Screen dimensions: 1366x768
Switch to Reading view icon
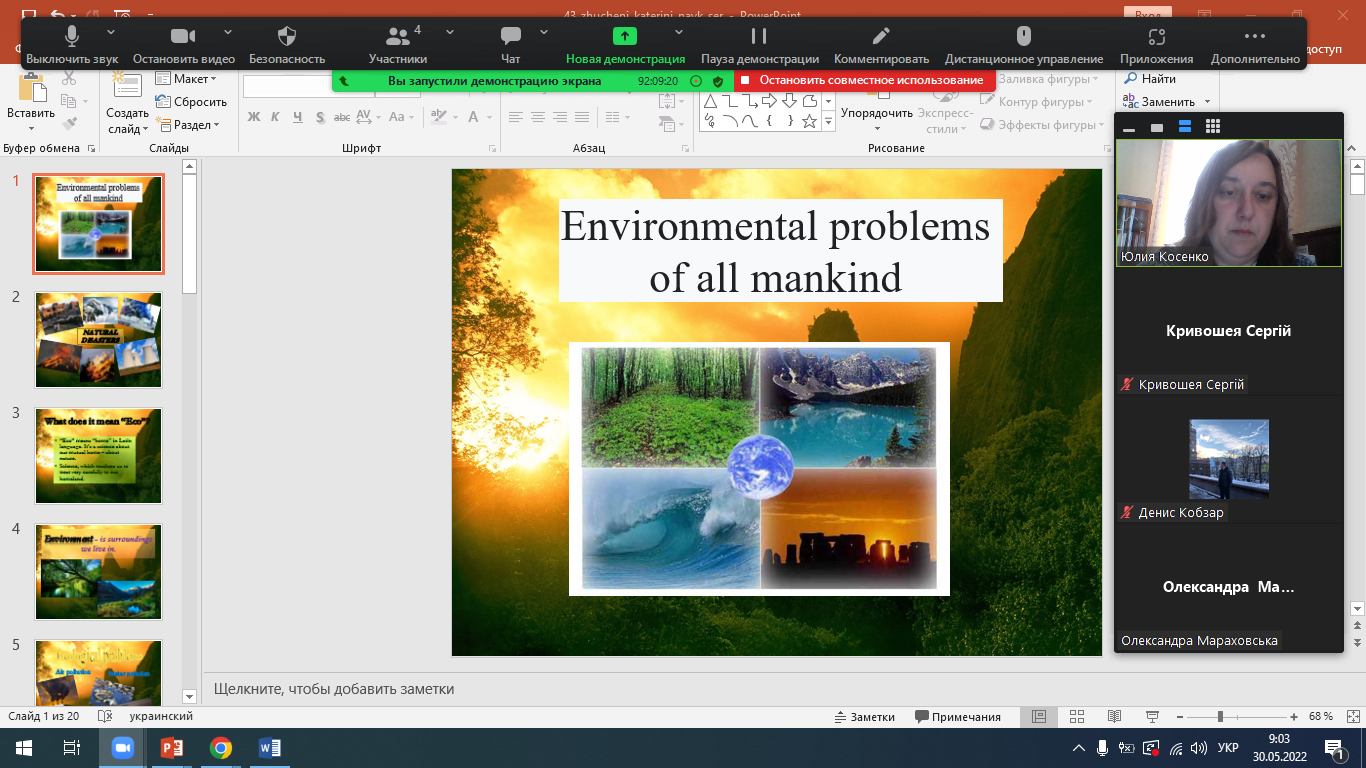[1115, 717]
